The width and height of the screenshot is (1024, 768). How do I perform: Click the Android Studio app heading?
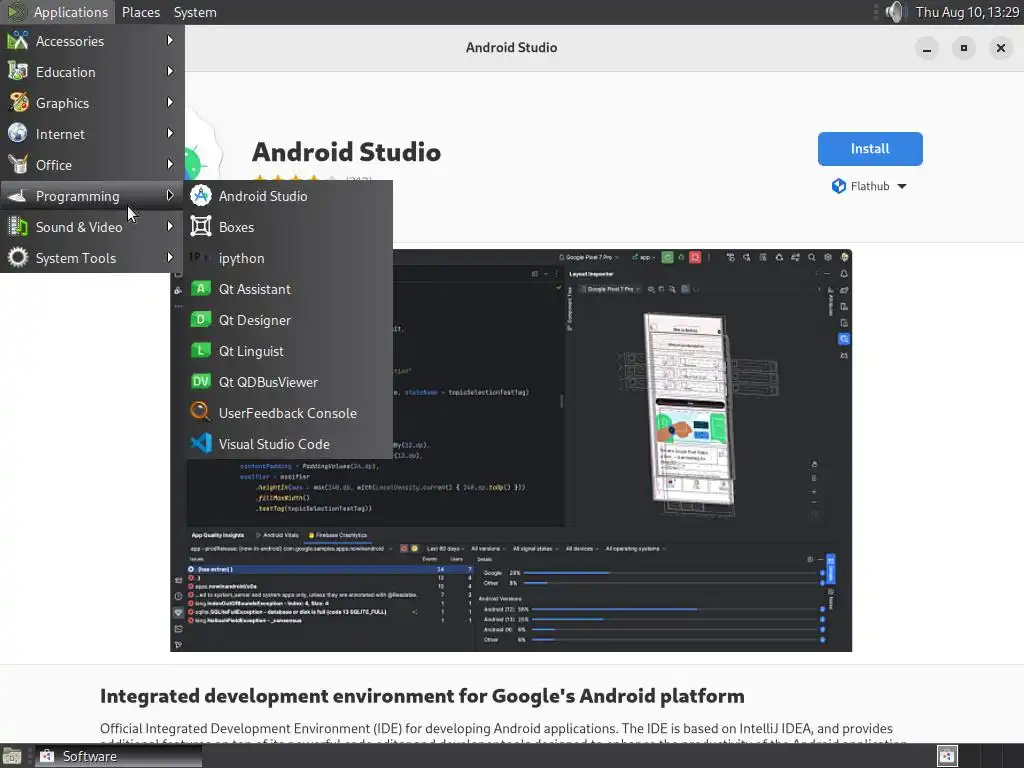pyautogui.click(x=346, y=152)
